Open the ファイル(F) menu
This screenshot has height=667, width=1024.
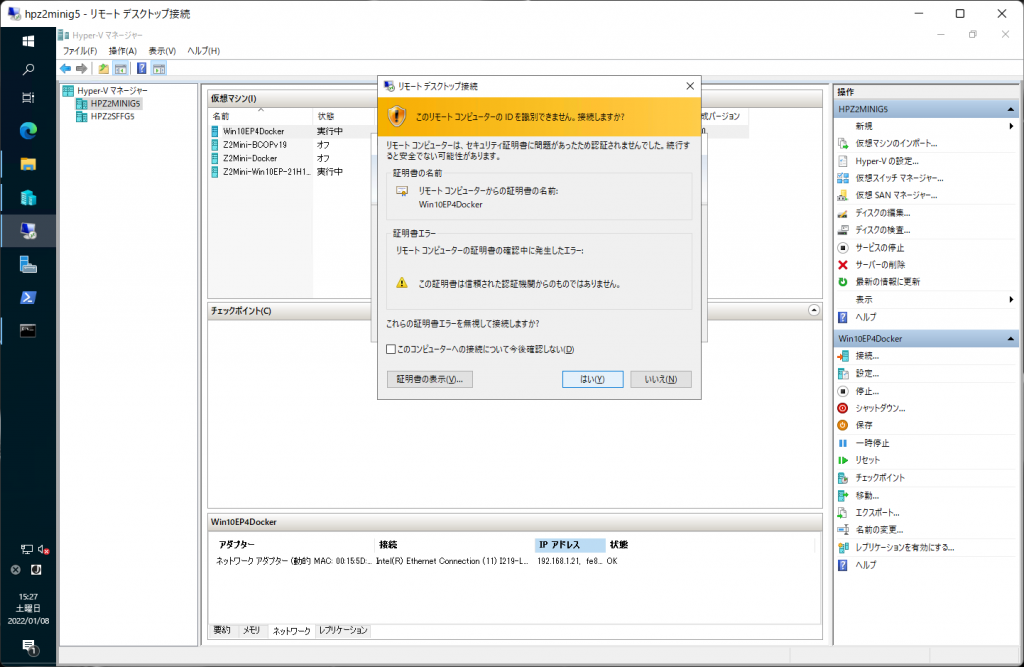click(x=80, y=51)
